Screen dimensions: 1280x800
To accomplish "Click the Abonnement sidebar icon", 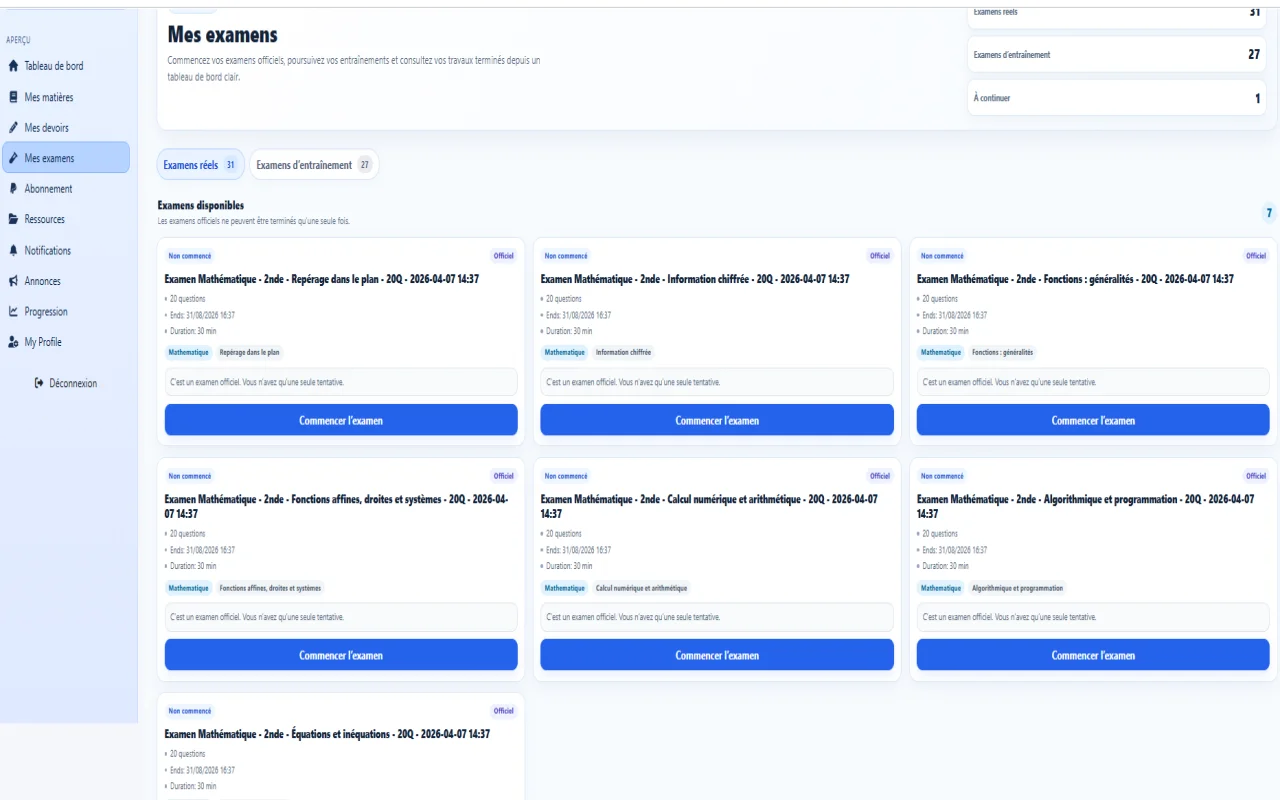I will (13, 188).
